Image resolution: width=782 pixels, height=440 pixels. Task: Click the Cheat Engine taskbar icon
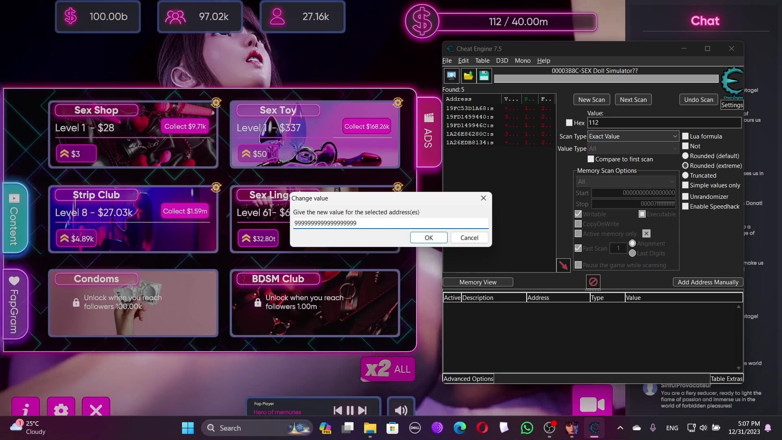point(594,428)
